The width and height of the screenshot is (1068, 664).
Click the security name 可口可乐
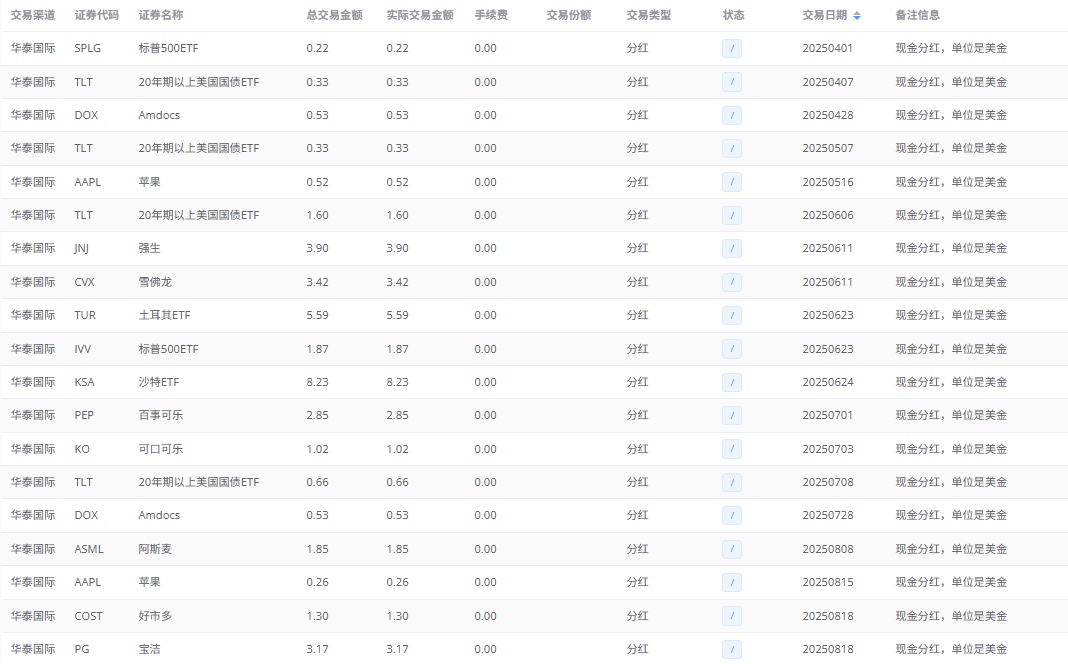pyautogui.click(x=161, y=449)
